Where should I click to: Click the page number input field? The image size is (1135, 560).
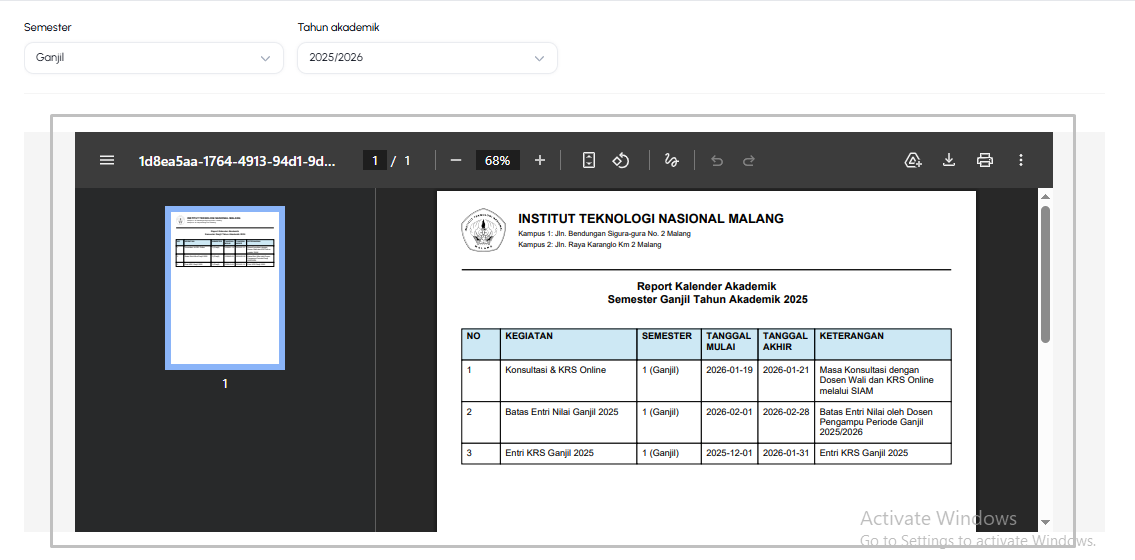374,160
